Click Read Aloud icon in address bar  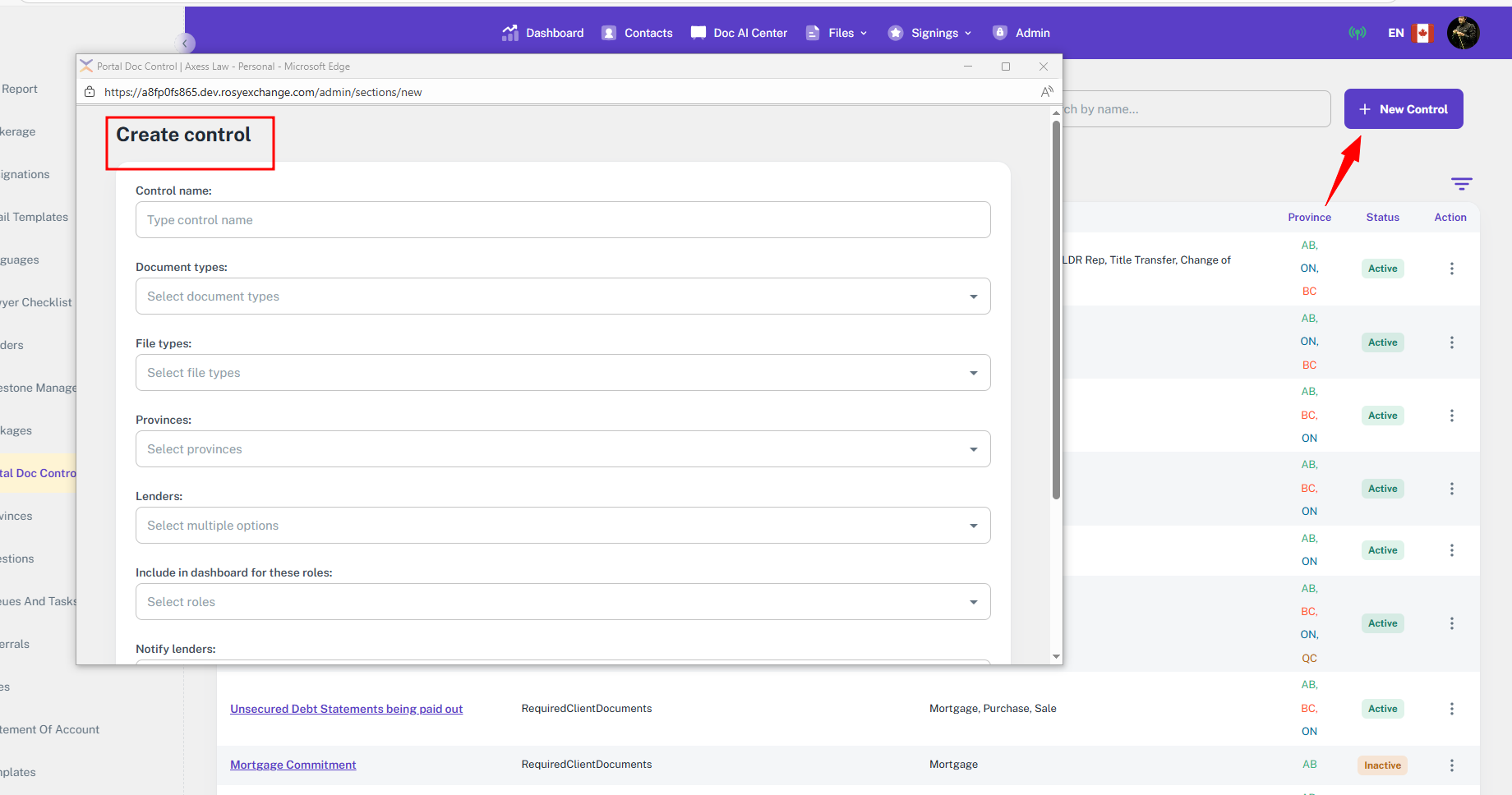1047,92
